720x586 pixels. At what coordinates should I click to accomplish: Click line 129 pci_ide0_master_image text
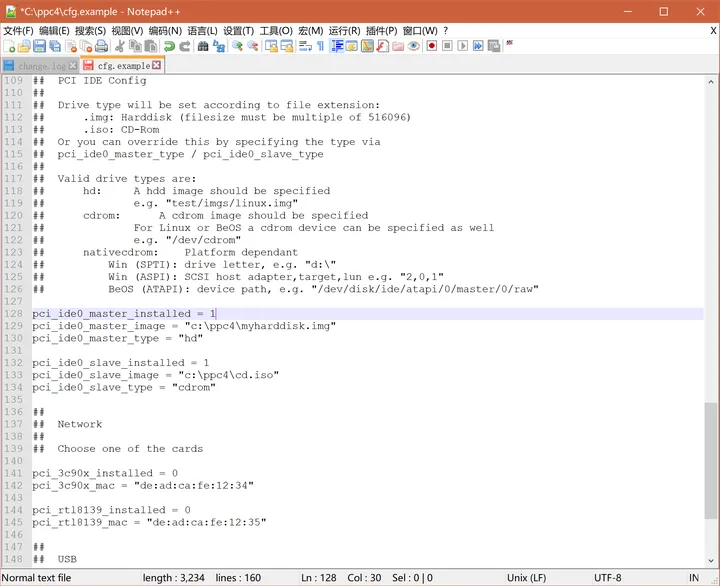click(x=99, y=326)
